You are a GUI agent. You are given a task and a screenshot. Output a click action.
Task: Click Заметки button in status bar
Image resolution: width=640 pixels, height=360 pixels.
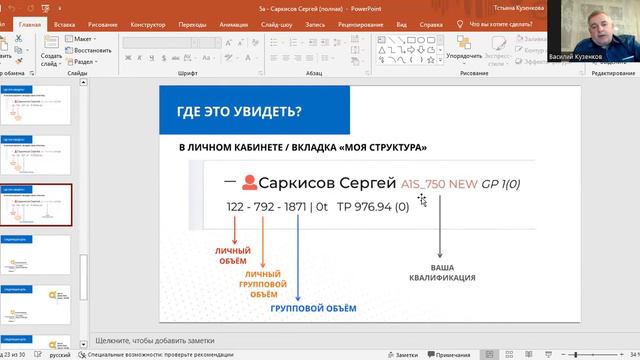[x=403, y=355]
